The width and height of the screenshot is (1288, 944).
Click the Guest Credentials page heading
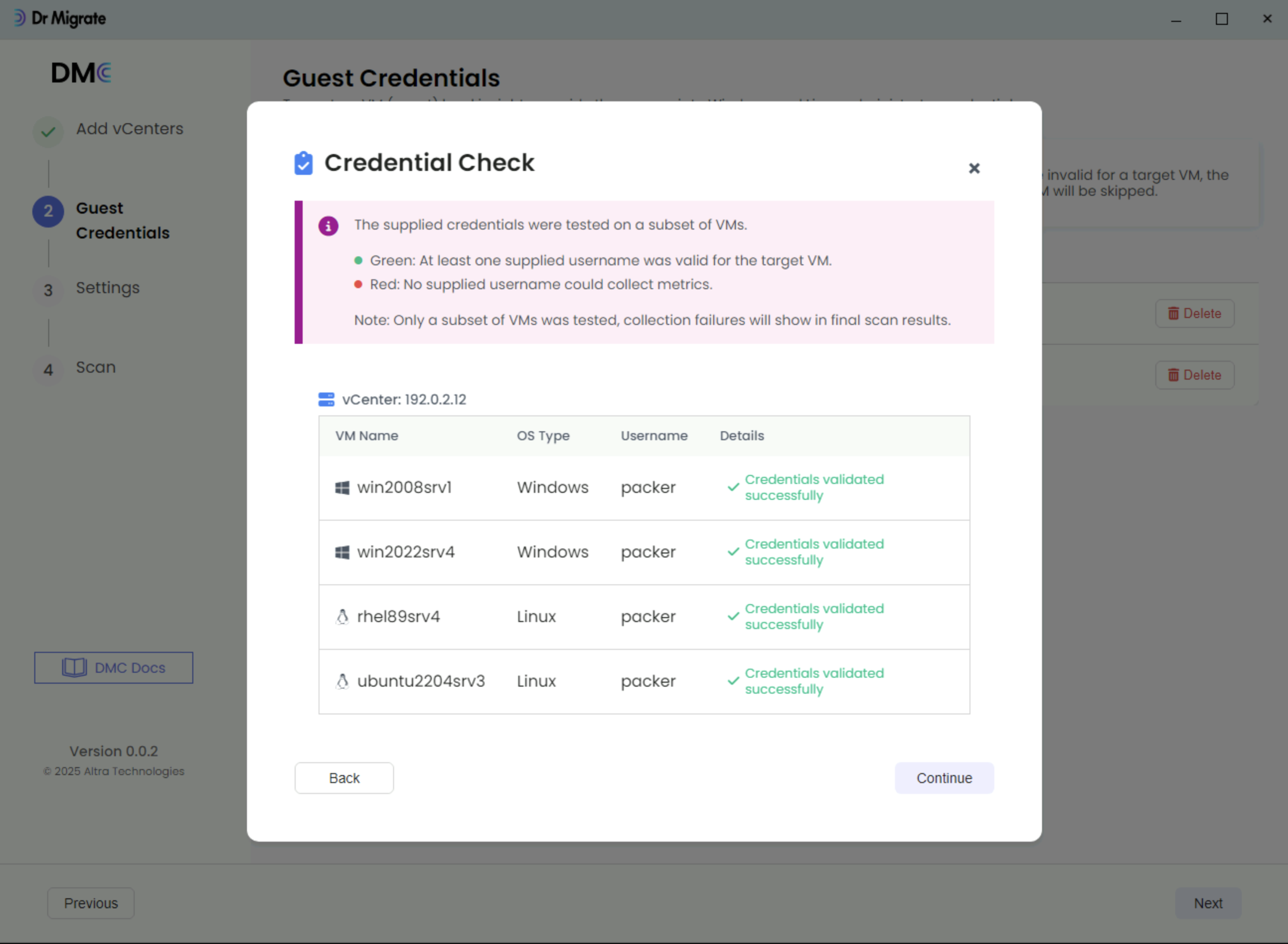[x=391, y=79]
